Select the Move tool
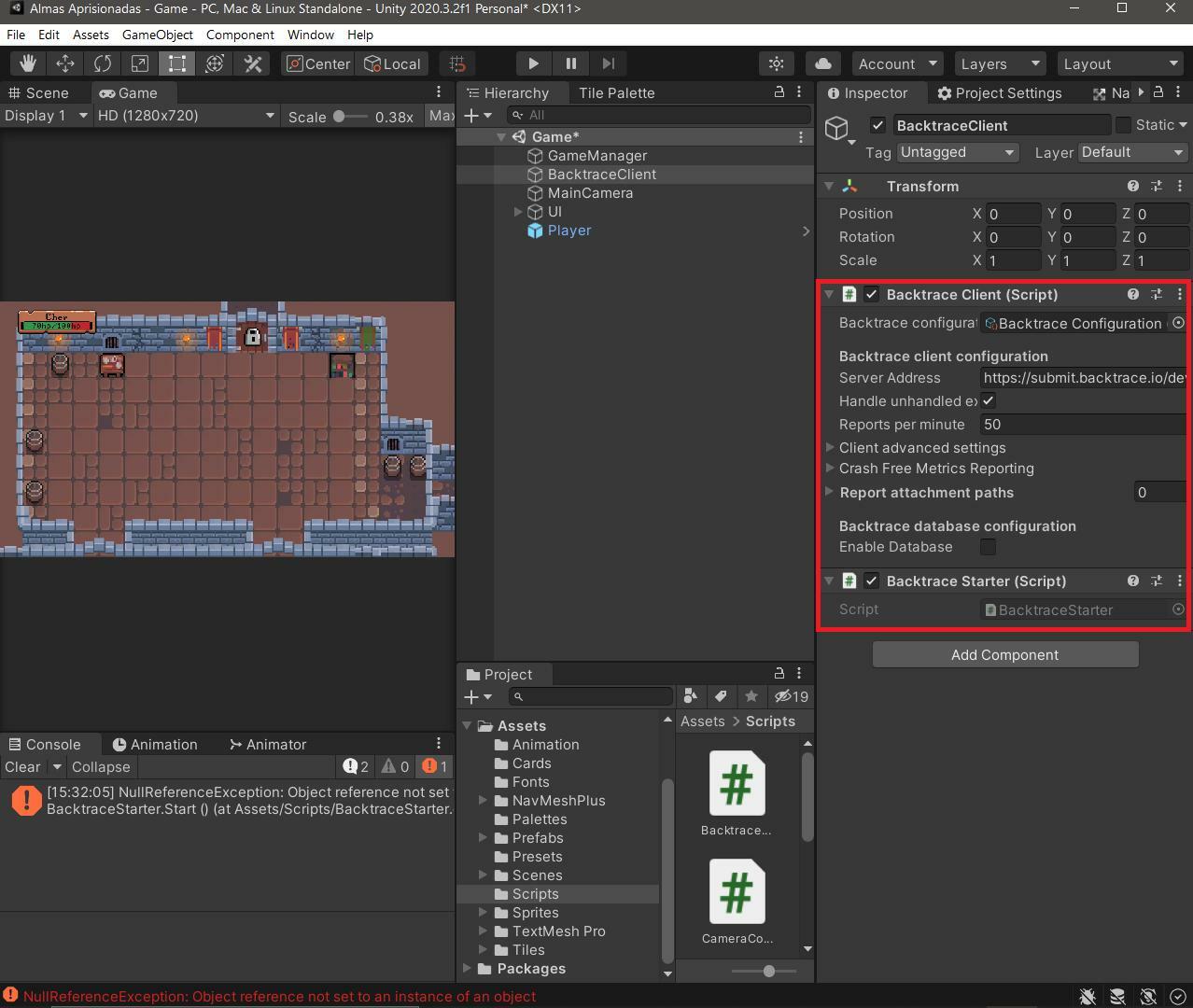Screen dimensions: 1193x1008 click(65, 63)
